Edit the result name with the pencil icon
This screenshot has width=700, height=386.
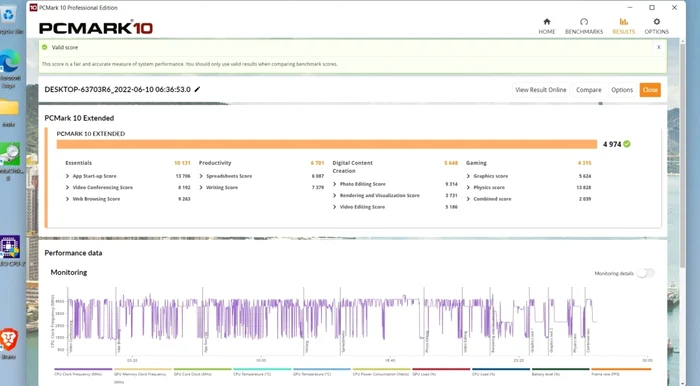click(197, 89)
